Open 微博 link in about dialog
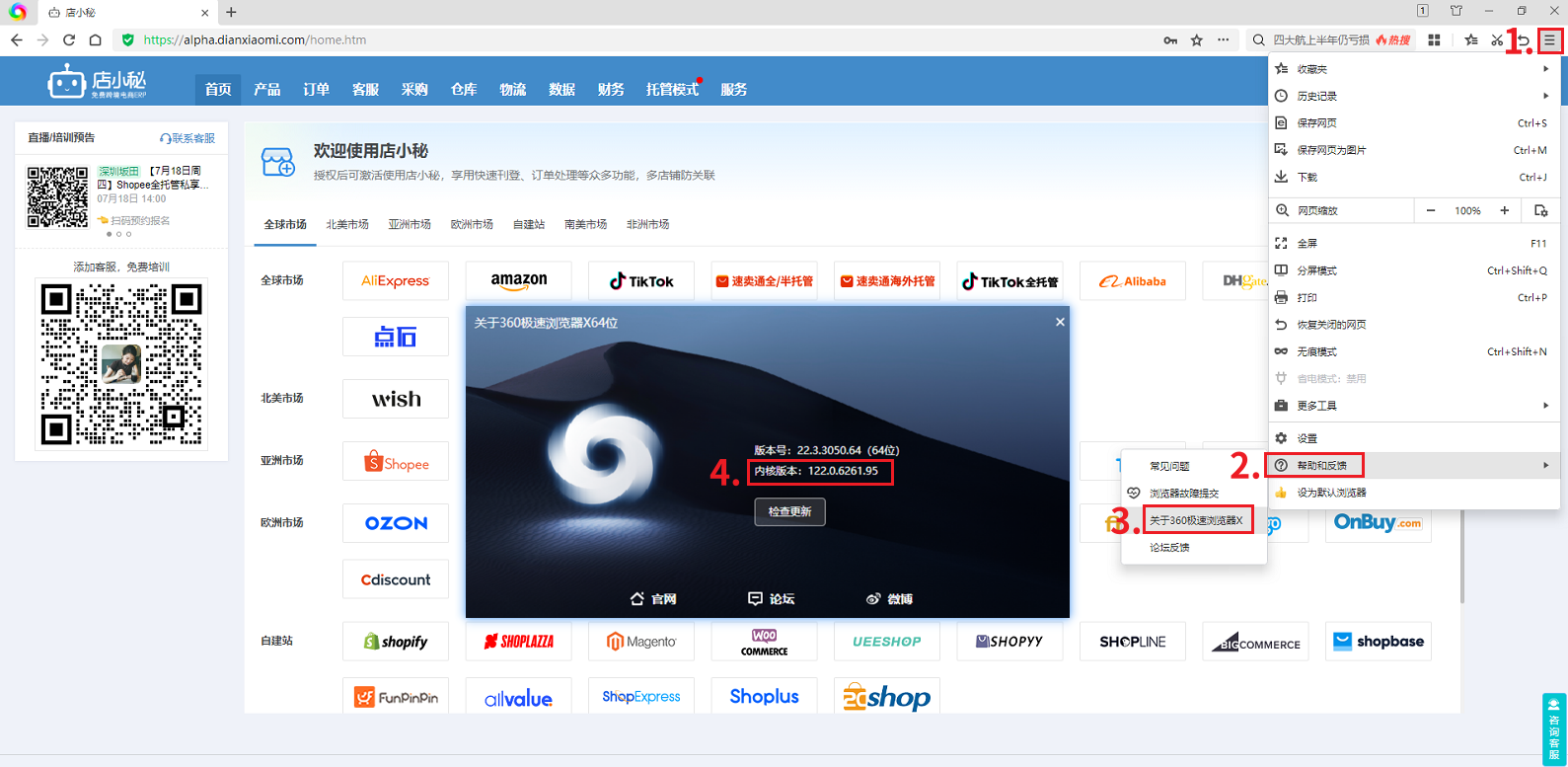 889,599
